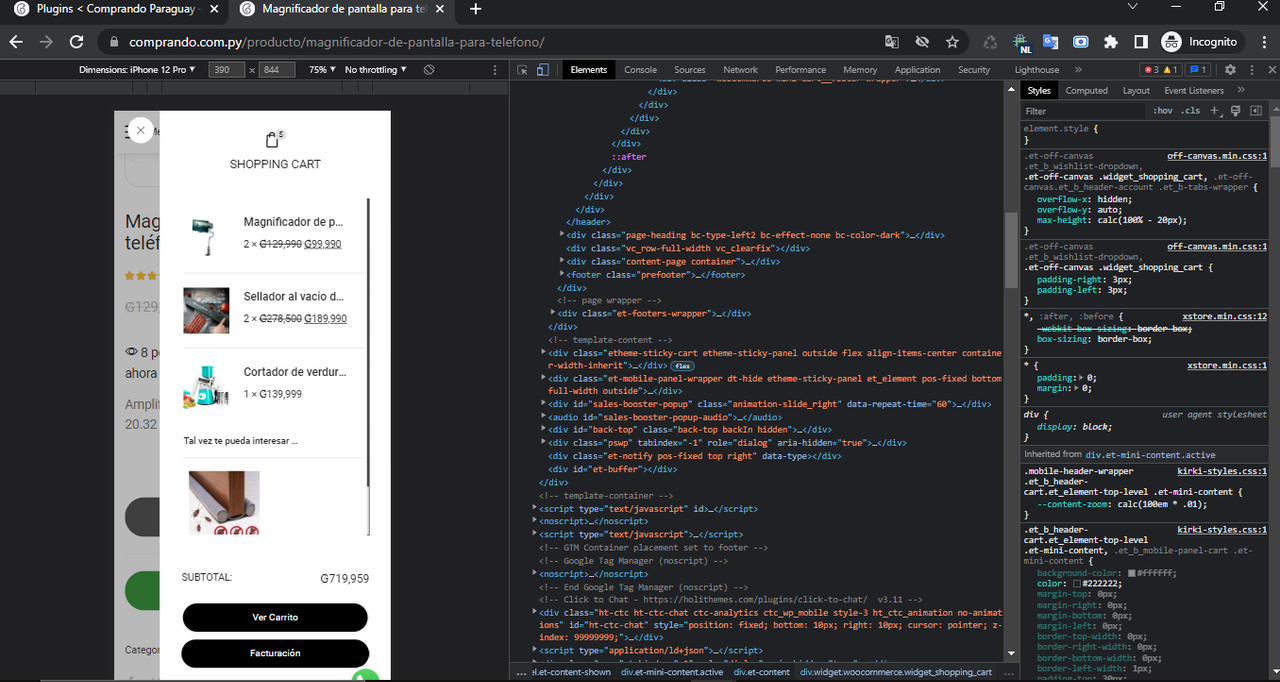Click Magnificador de p... cart item title

(293, 222)
